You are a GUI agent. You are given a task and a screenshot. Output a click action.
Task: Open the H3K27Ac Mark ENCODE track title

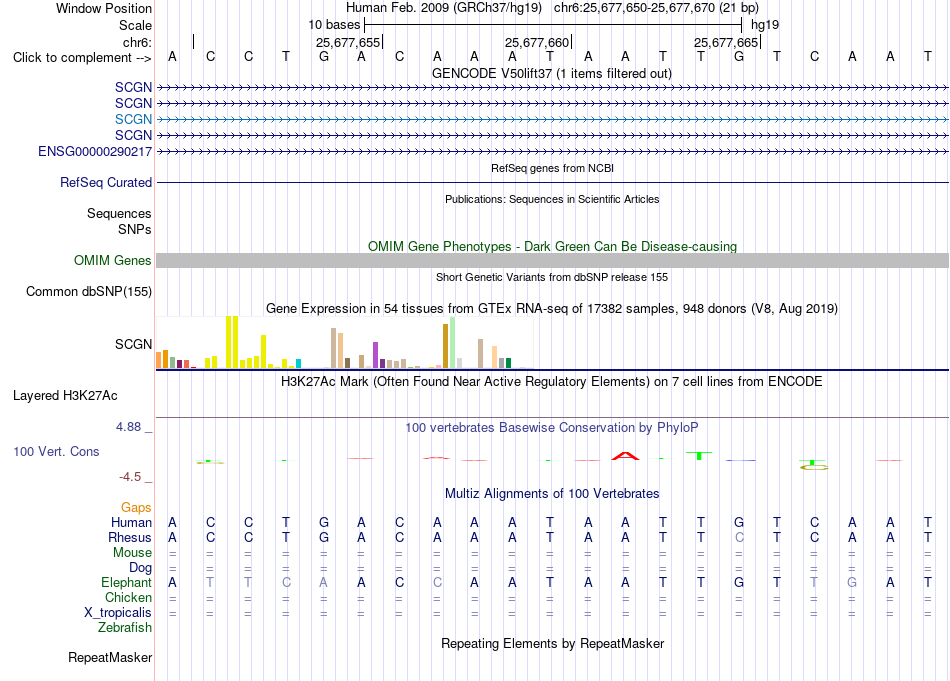click(552, 382)
